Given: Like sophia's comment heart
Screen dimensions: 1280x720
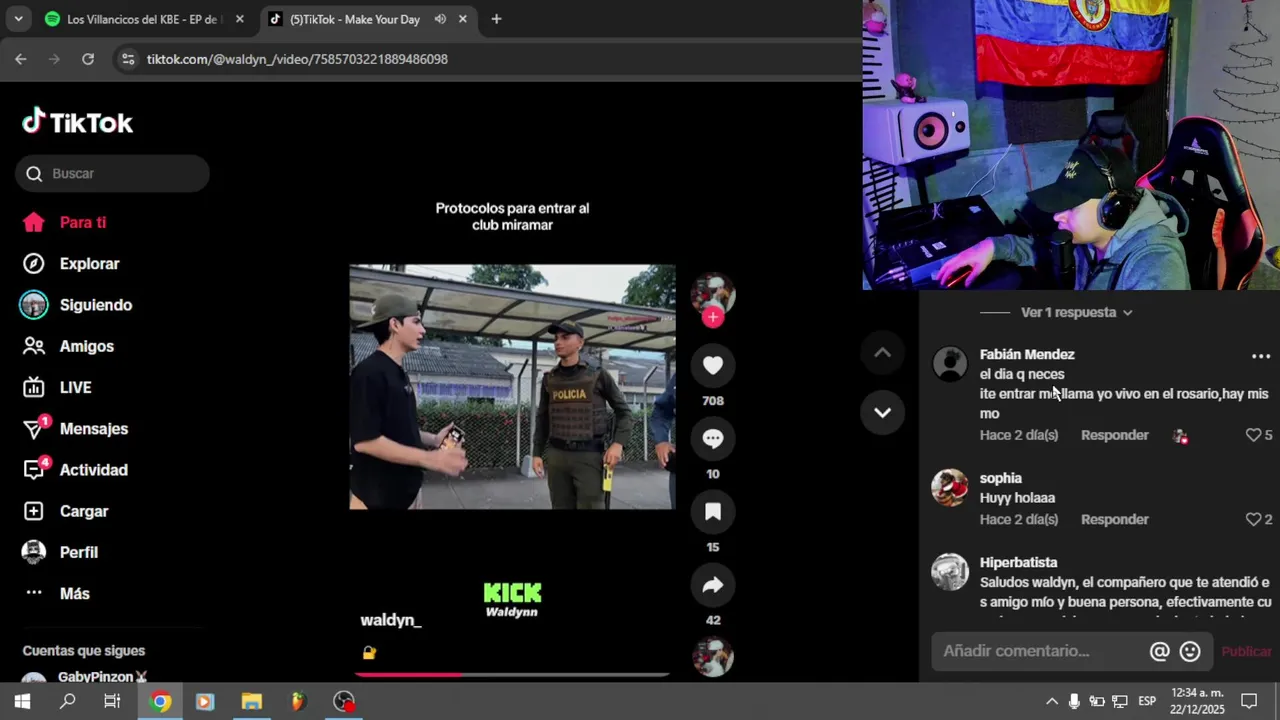Looking at the screenshot, I should click(x=1253, y=519).
